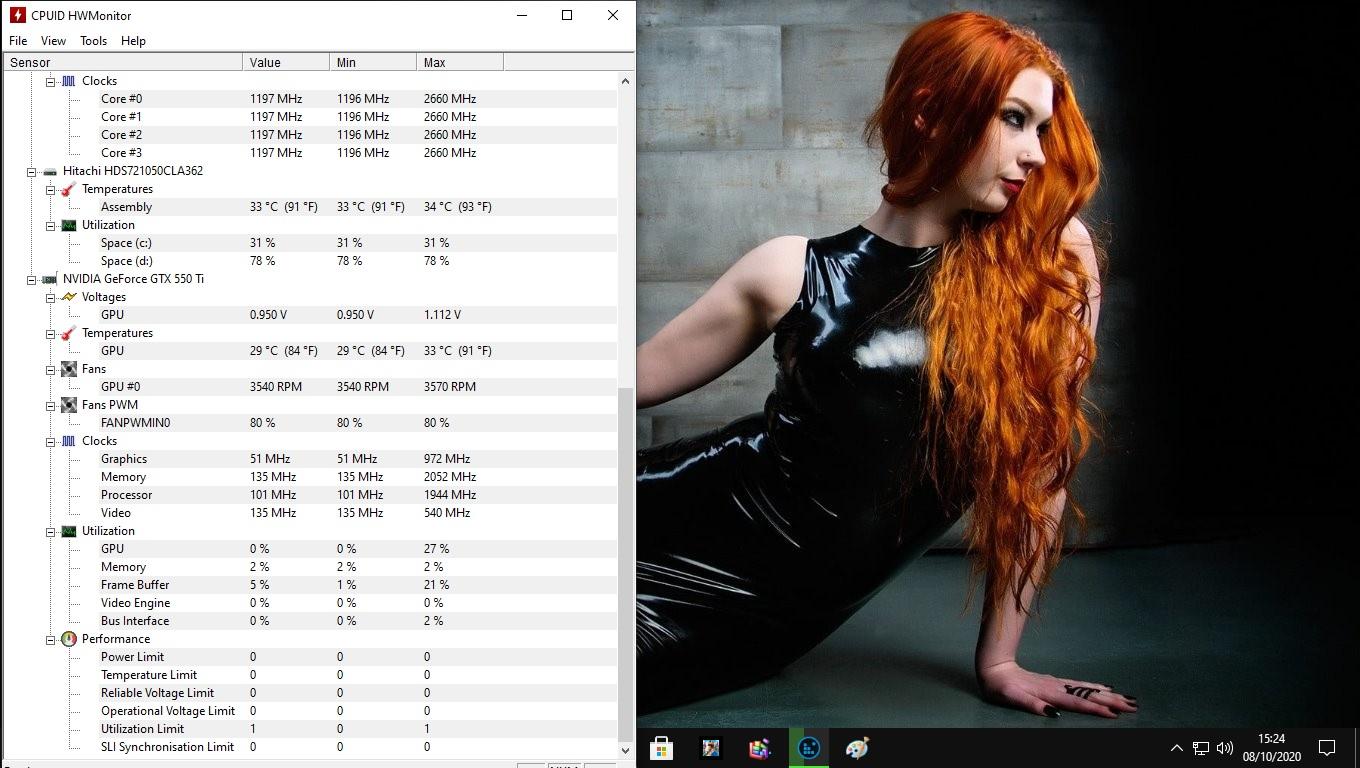Viewport: 1360px width, 768px height.
Task: Click the Hitachi Utilization chart icon
Action: coord(68,225)
